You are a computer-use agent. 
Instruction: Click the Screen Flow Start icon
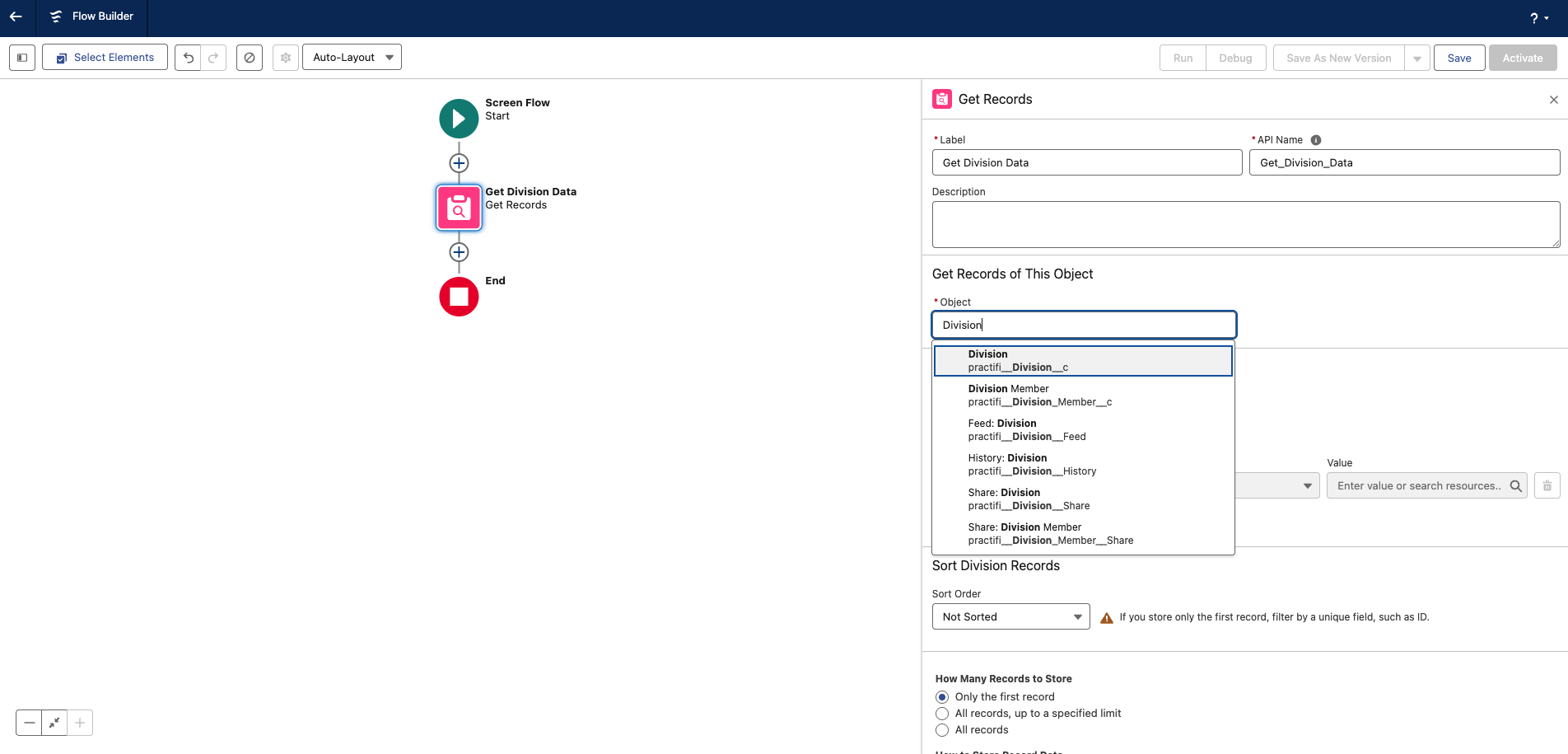[x=459, y=119]
